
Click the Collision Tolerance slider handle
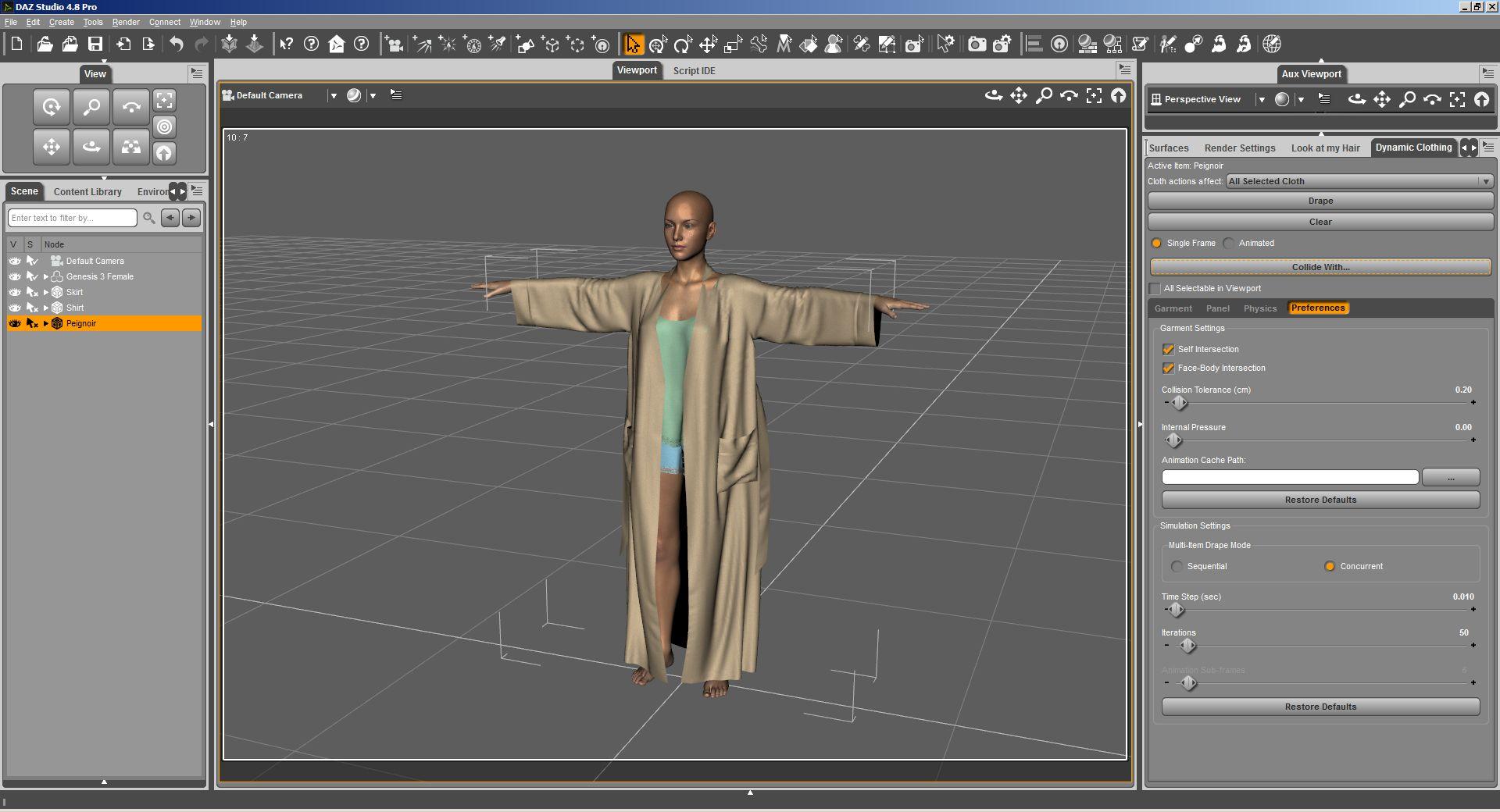pos(1179,403)
